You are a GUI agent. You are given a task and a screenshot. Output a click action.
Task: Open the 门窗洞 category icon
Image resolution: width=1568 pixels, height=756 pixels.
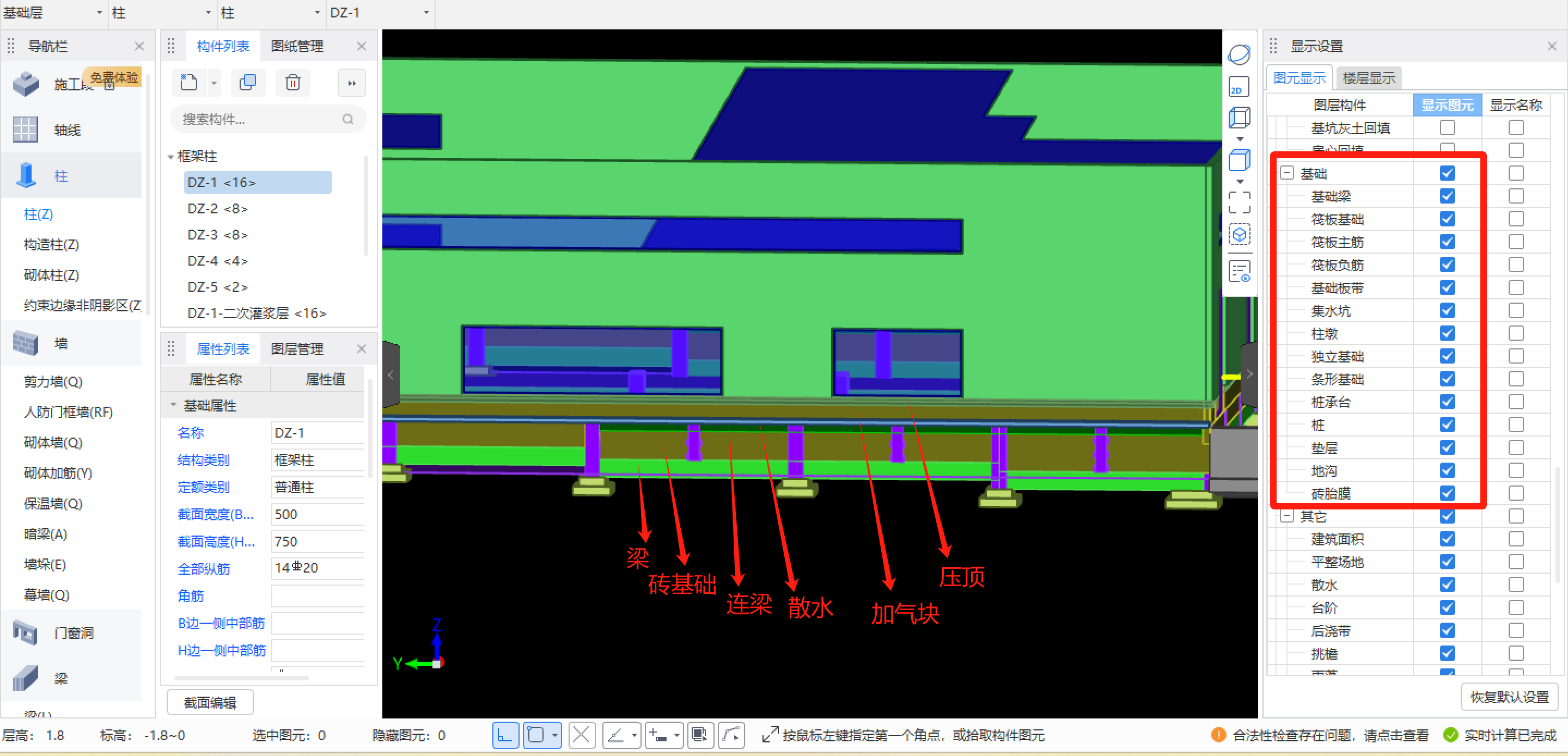coord(26,632)
